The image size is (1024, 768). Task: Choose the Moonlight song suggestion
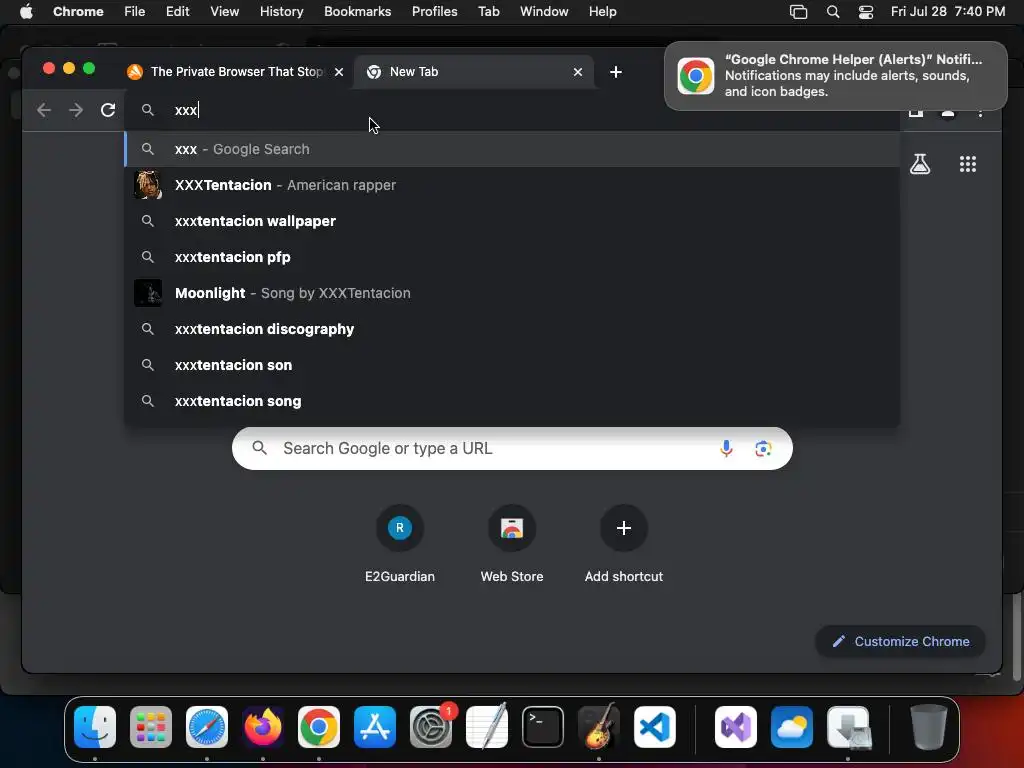[512, 293]
